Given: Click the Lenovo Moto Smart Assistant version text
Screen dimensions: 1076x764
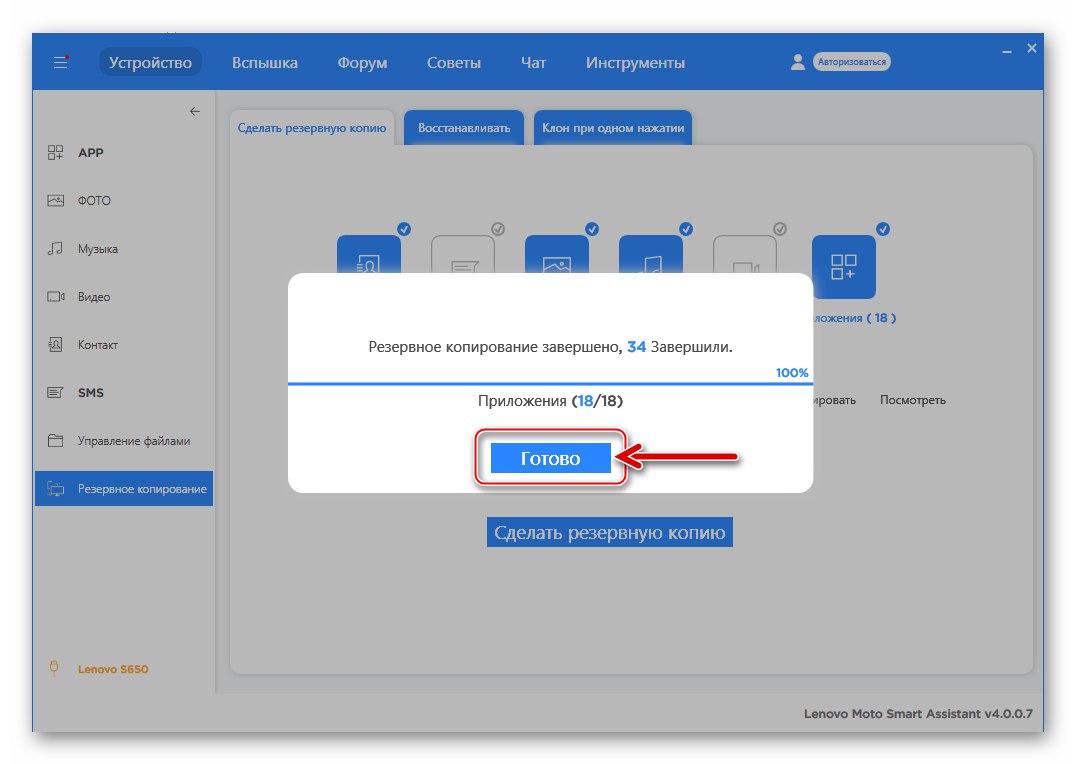Looking at the screenshot, I should pos(918,714).
